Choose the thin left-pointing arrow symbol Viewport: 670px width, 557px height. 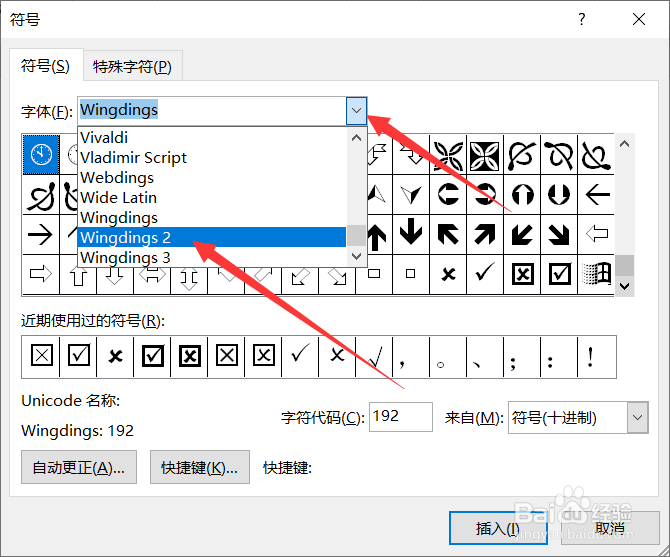597,194
